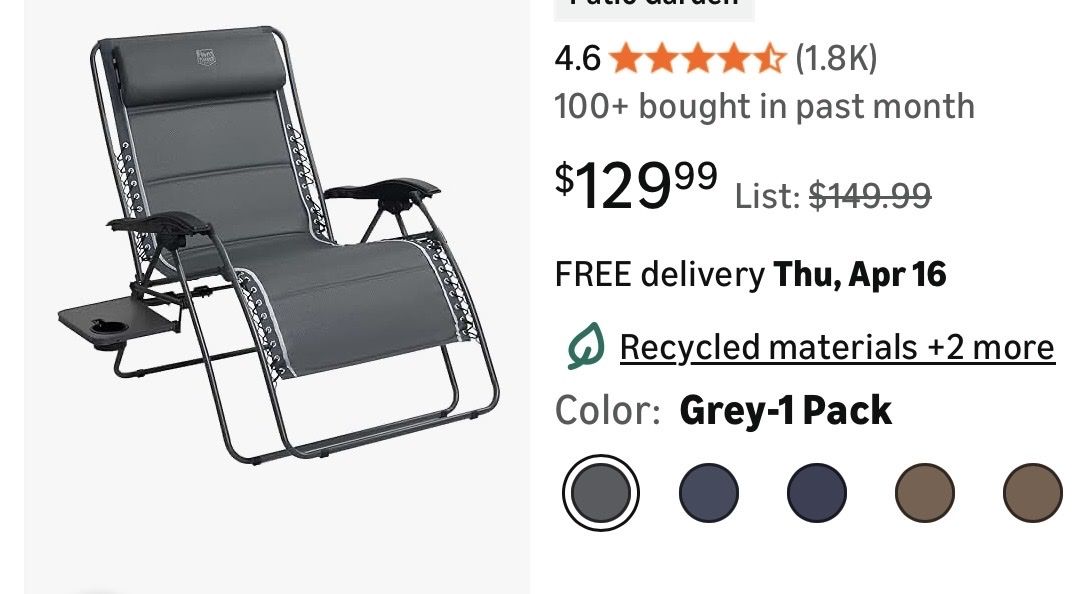Click the right armrest of the chair image
Screen dimensions: 1081x594
pos(383,190)
